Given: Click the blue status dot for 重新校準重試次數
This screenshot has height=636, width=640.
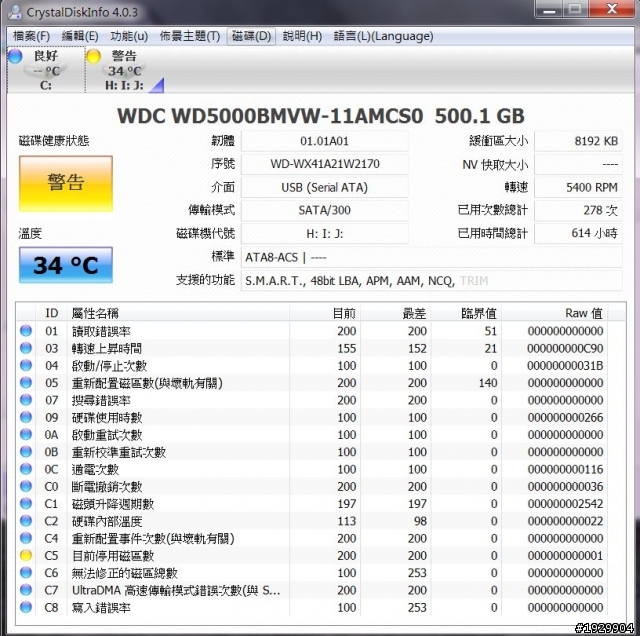Looking at the screenshot, I should pos(26,451).
